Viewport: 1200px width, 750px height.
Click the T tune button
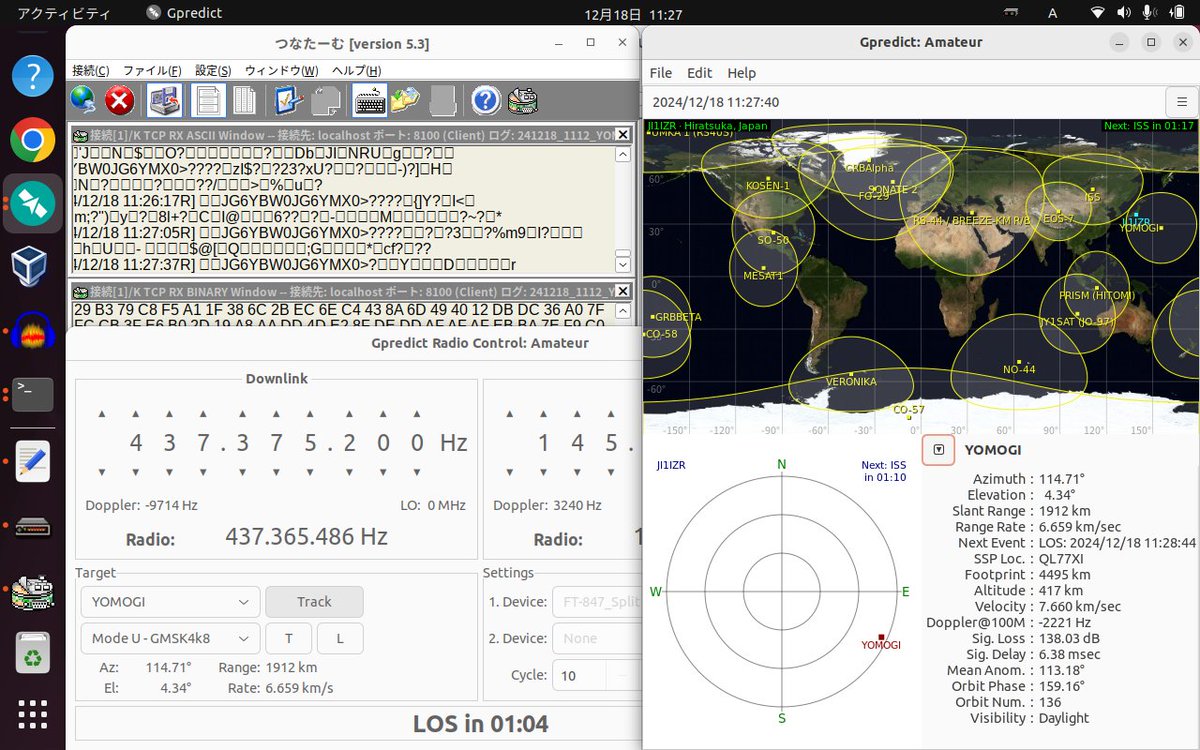(x=289, y=638)
